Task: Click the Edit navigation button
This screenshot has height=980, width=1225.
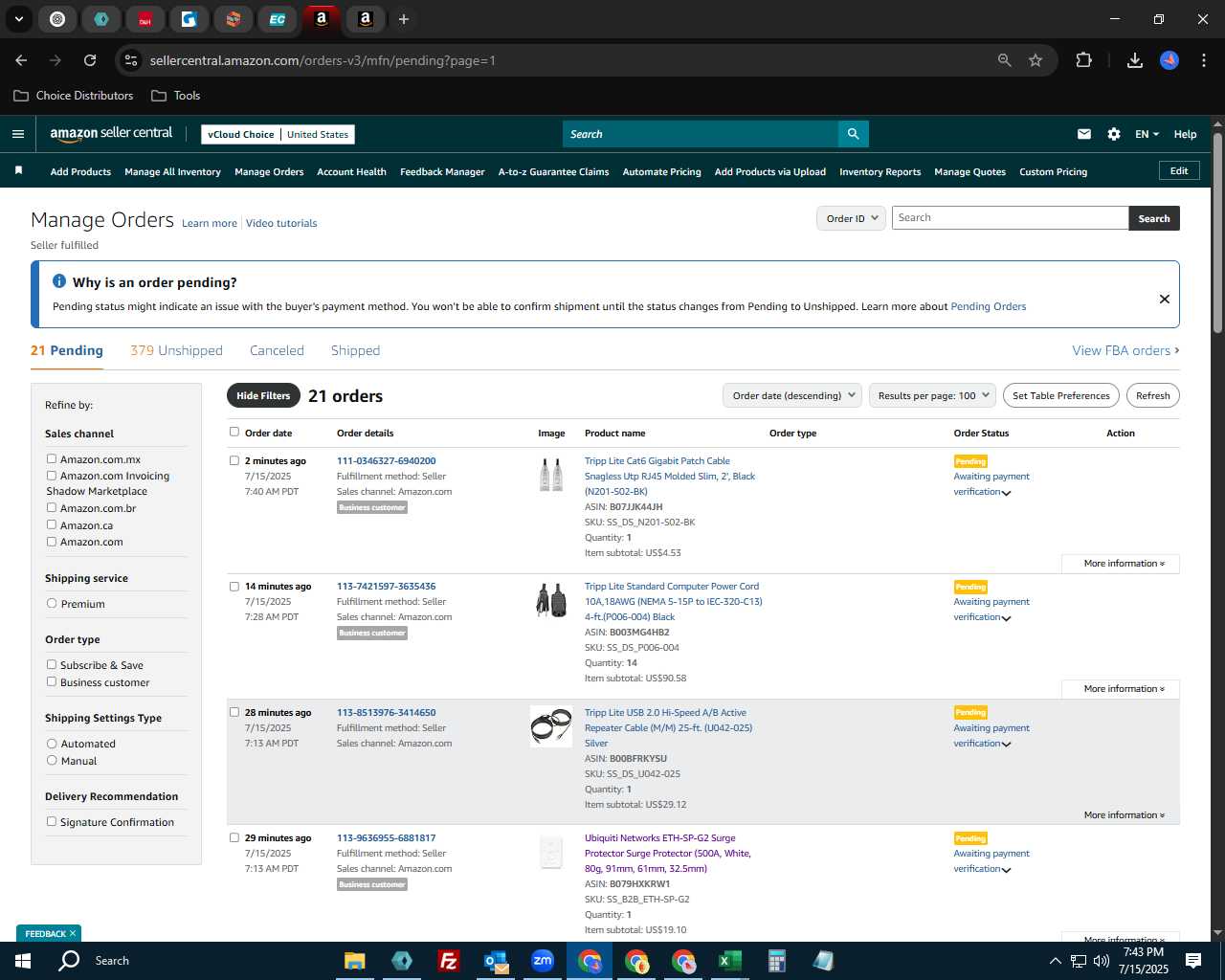Action: 1179,171
